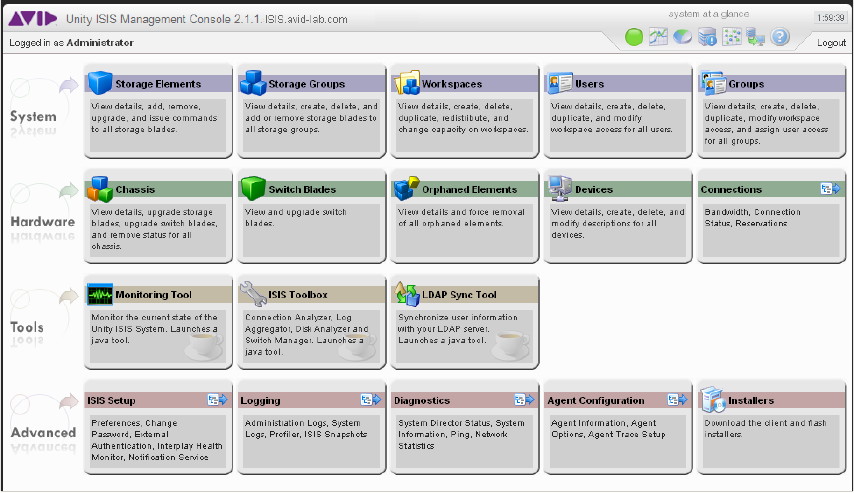The width and height of the screenshot is (854, 493).
Task: Click 'View and upgrade switch blades' description
Action: click(x=296, y=217)
